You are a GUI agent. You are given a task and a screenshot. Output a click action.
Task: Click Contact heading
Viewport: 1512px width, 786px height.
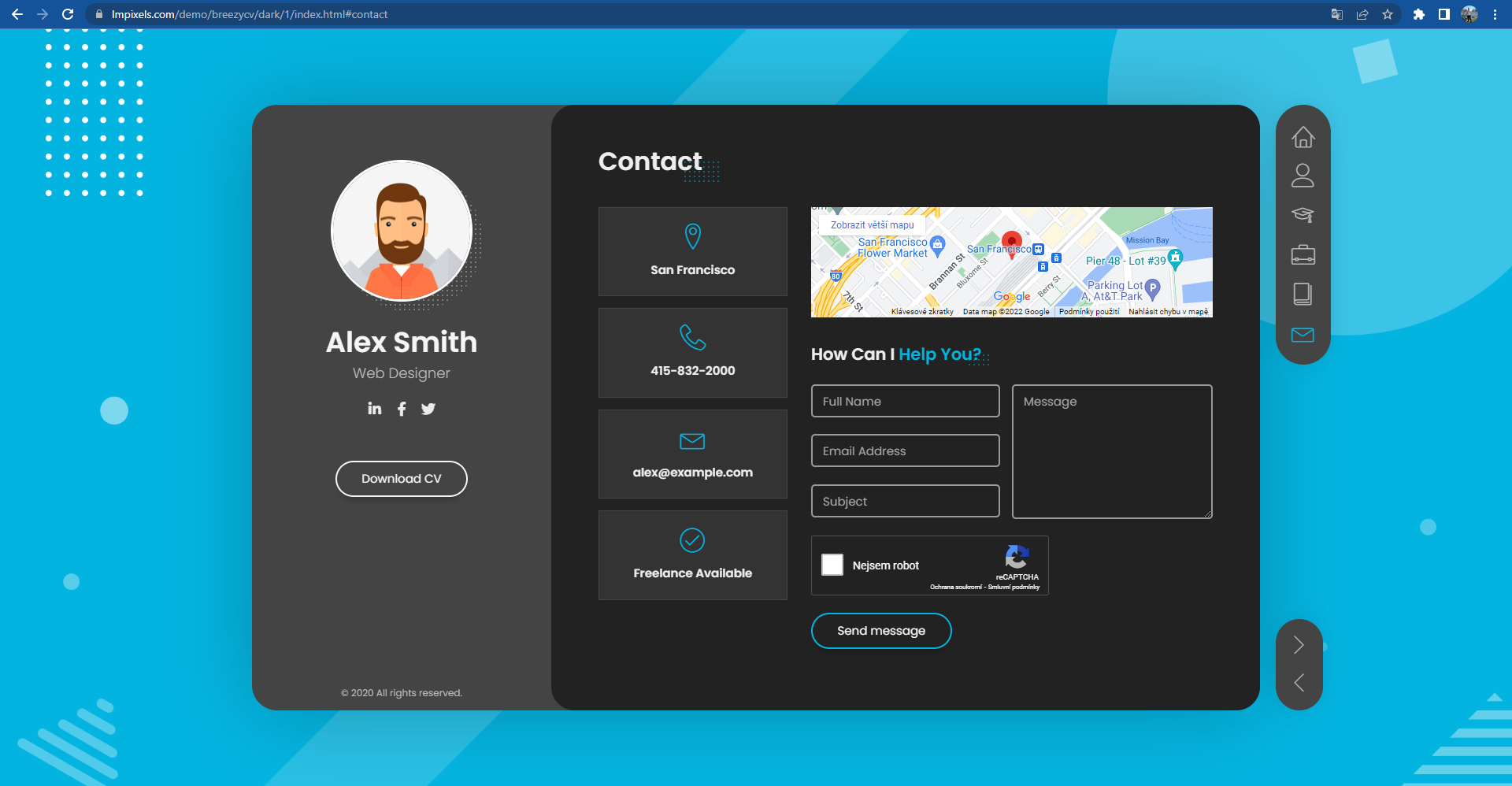tap(650, 161)
